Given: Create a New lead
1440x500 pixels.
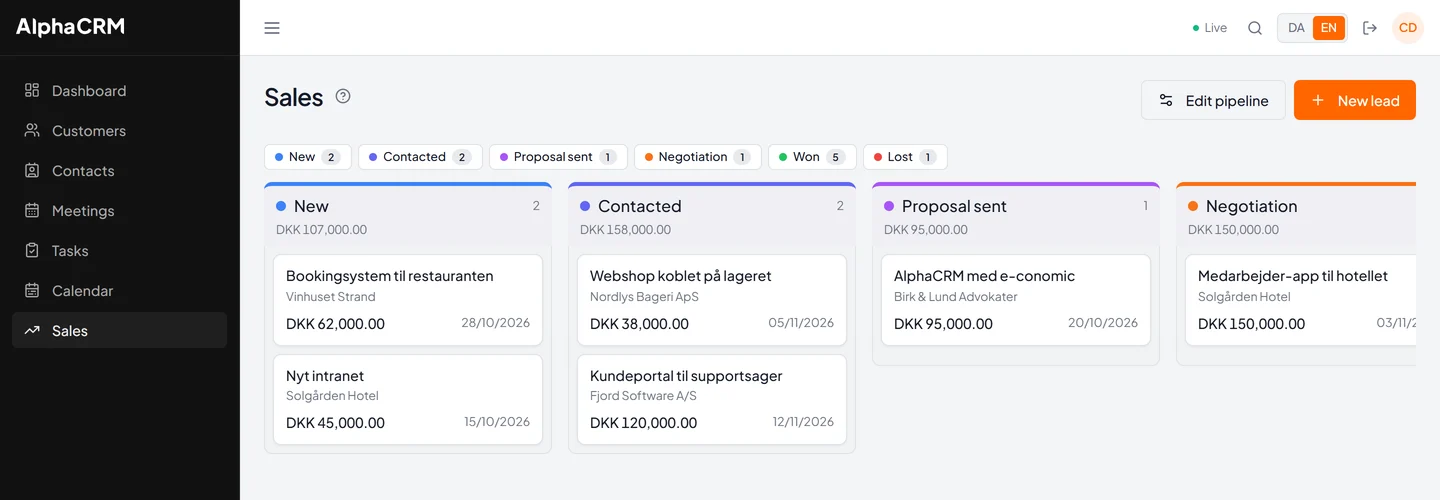Looking at the screenshot, I should pyautogui.click(x=1355, y=100).
